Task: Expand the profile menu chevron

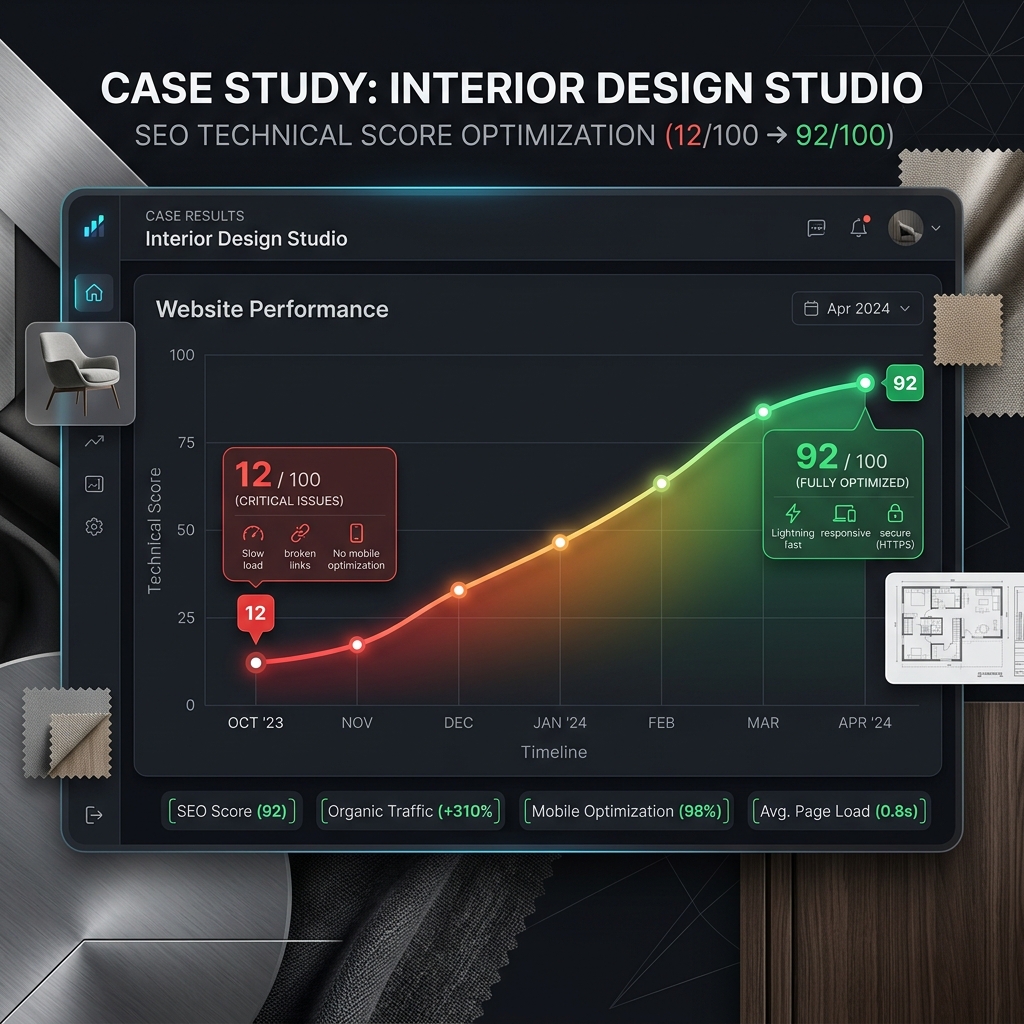Action: [x=936, y=228]
